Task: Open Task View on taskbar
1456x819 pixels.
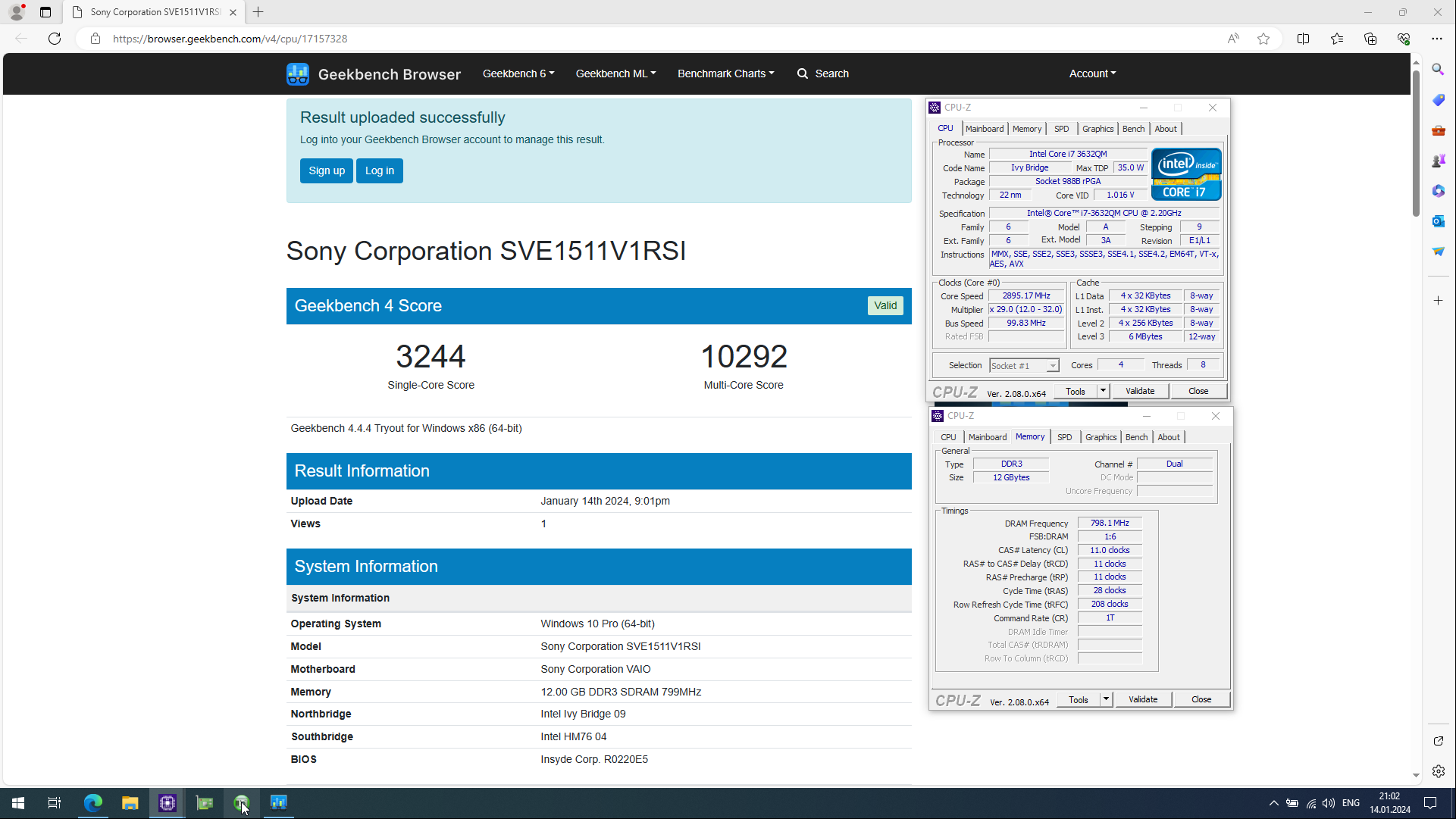Action: [x=55, y=803]
